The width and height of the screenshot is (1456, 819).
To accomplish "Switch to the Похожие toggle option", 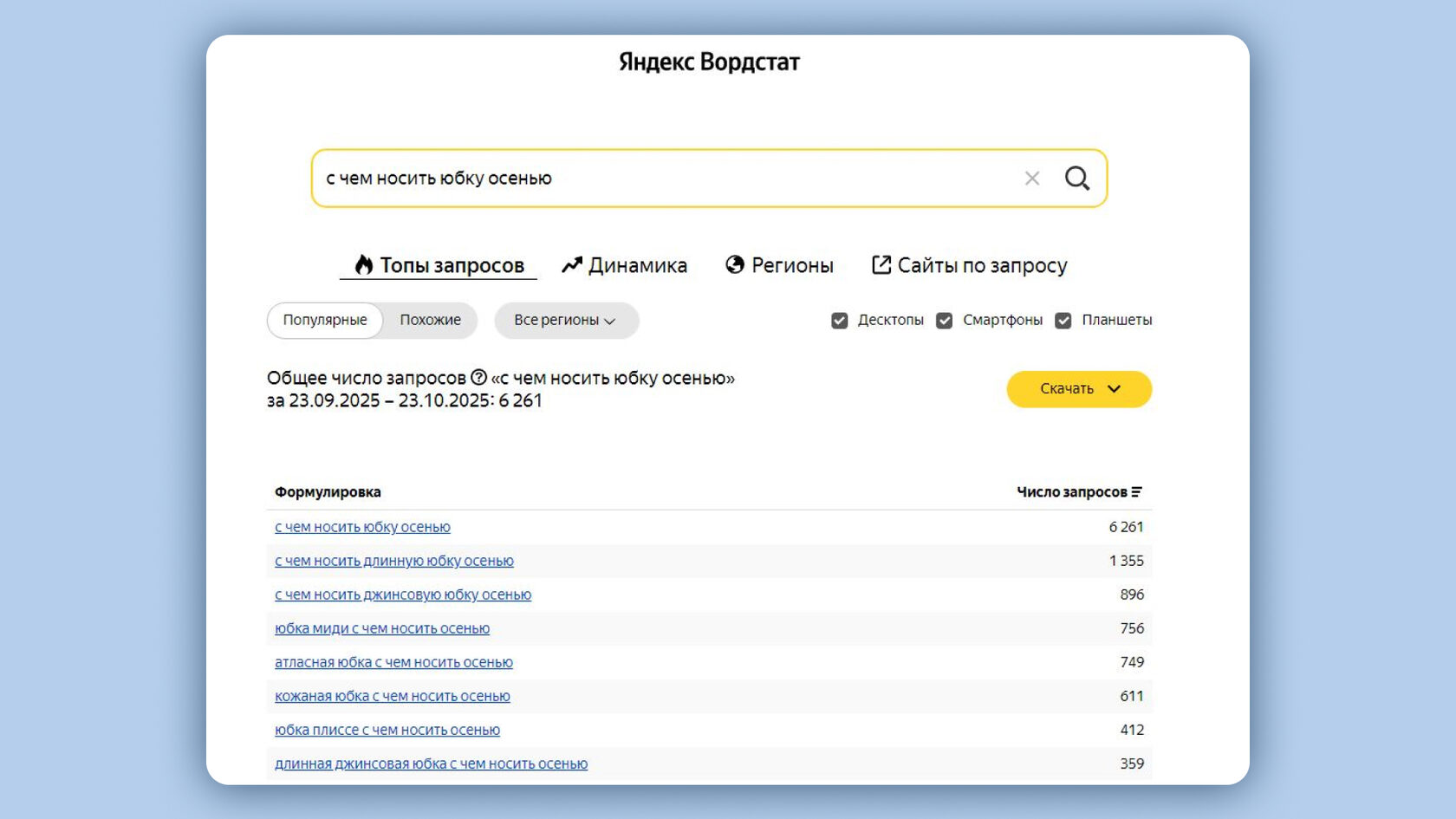I will [x=431, y=321].
